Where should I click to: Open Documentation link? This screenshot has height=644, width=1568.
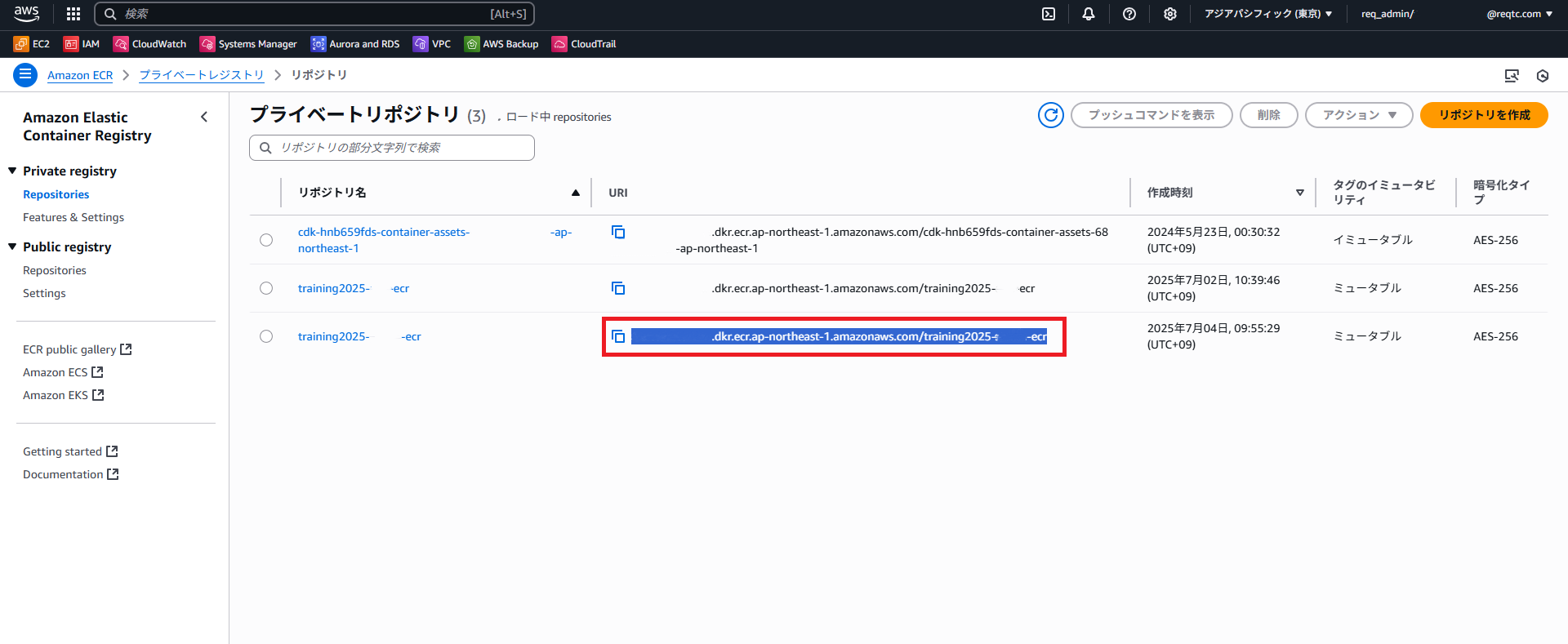click(x=70, y=474)
